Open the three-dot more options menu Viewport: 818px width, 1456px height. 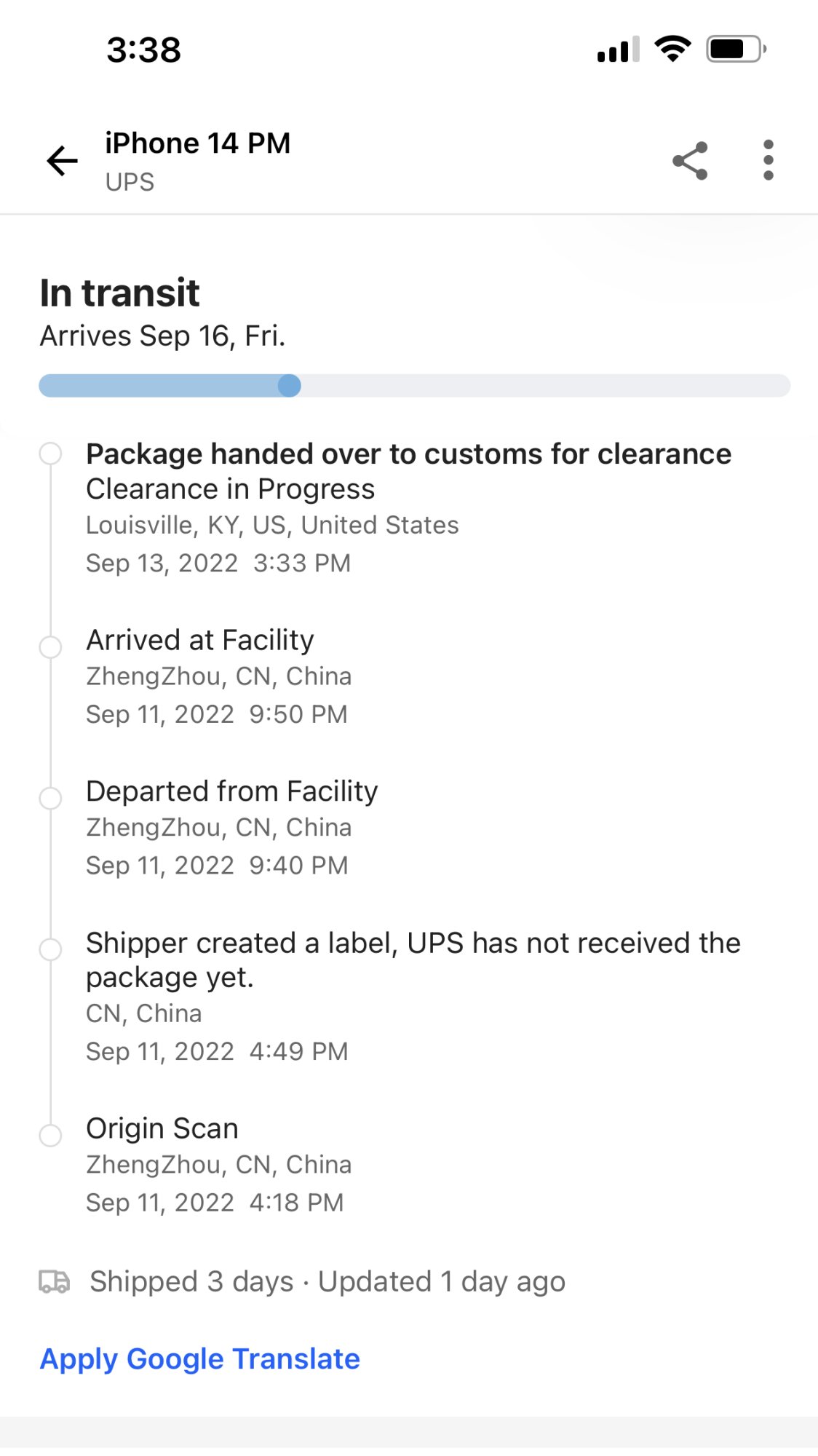pos(768,160)
